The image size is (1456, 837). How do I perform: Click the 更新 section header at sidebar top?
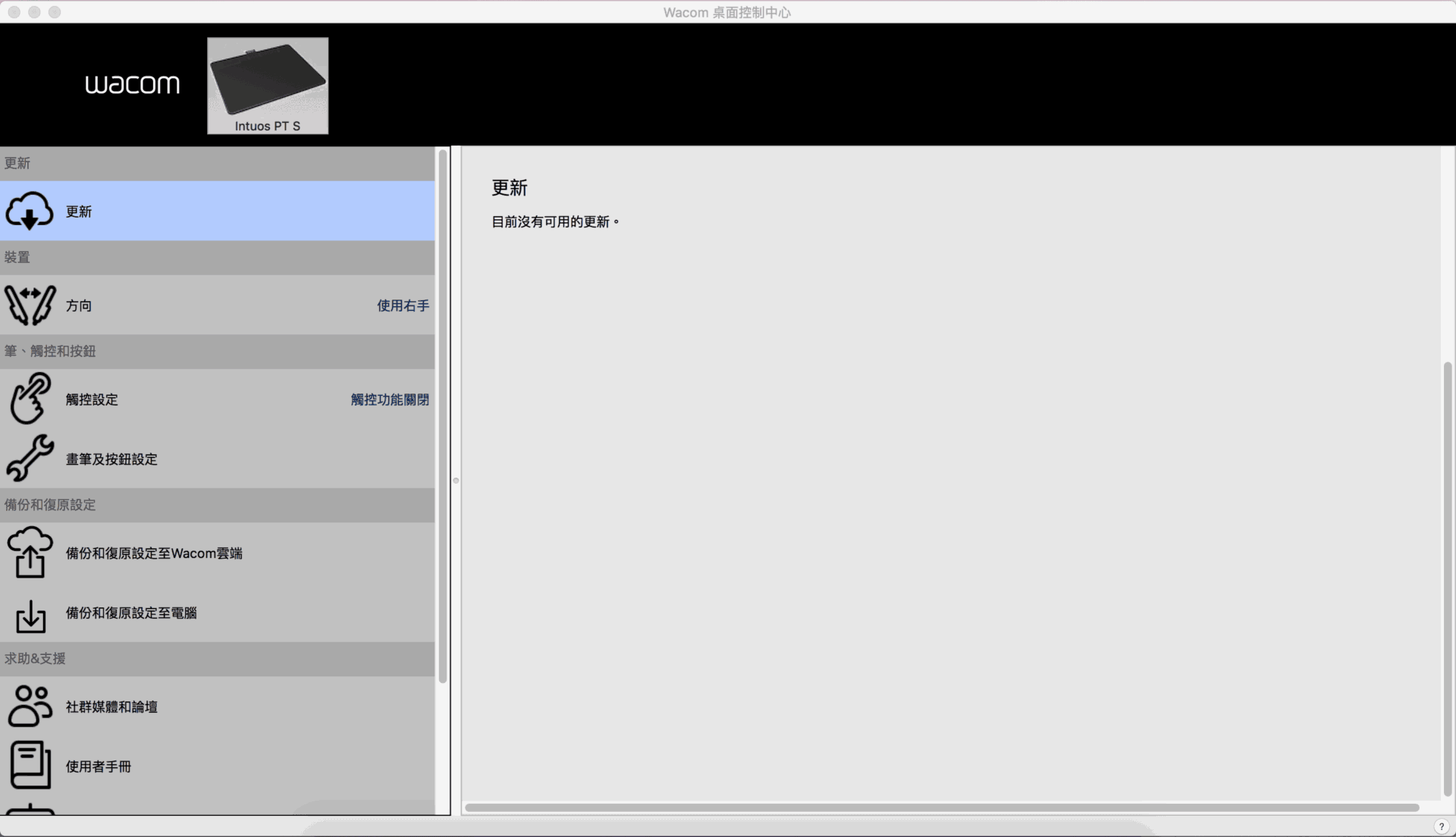click(x=218, y=163)
